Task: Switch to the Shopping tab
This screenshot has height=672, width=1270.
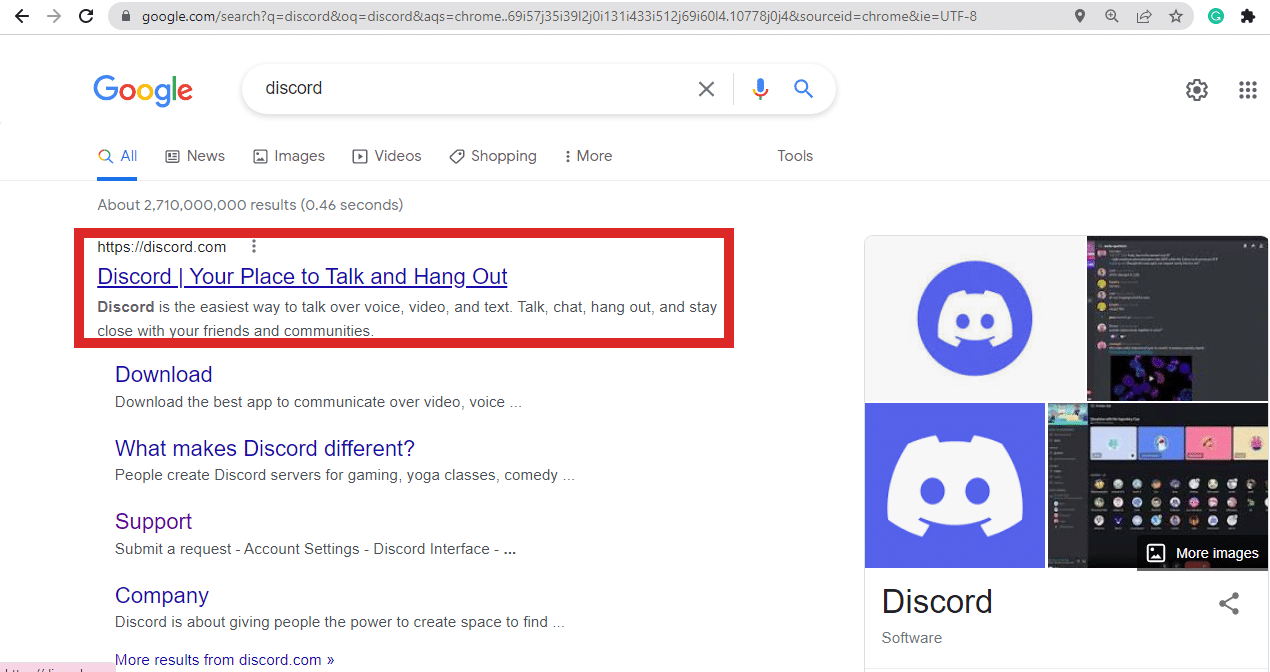Action: 493,156
